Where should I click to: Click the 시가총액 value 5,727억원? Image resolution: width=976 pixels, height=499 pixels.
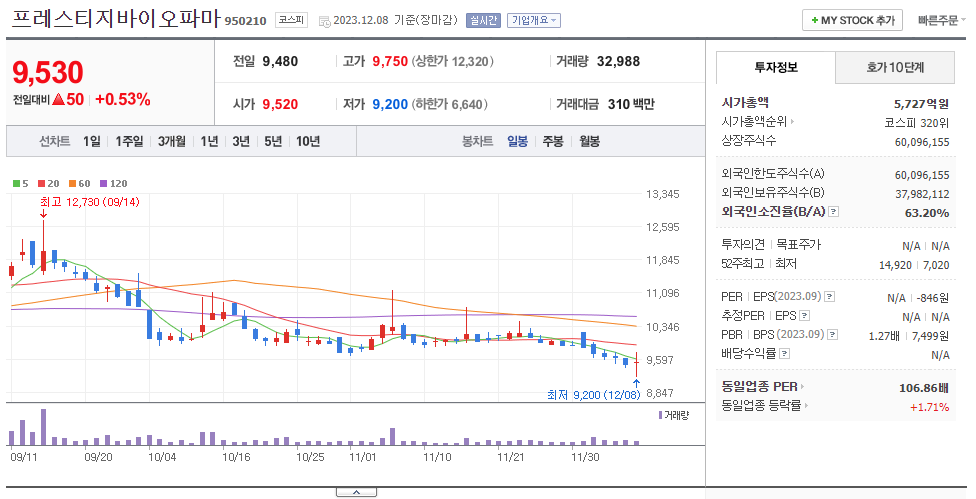[921, 104]
